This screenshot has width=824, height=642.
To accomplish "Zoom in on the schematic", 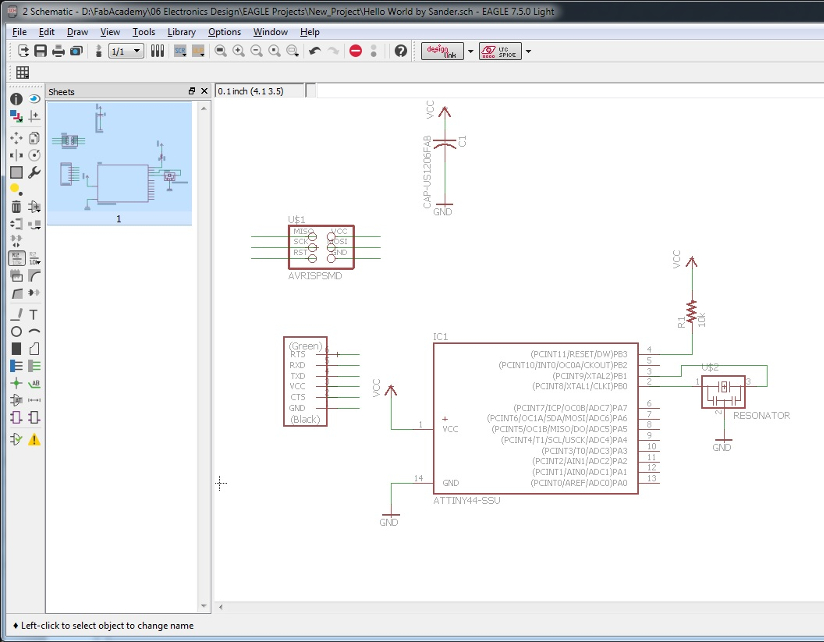I will [x=239, y=51].
